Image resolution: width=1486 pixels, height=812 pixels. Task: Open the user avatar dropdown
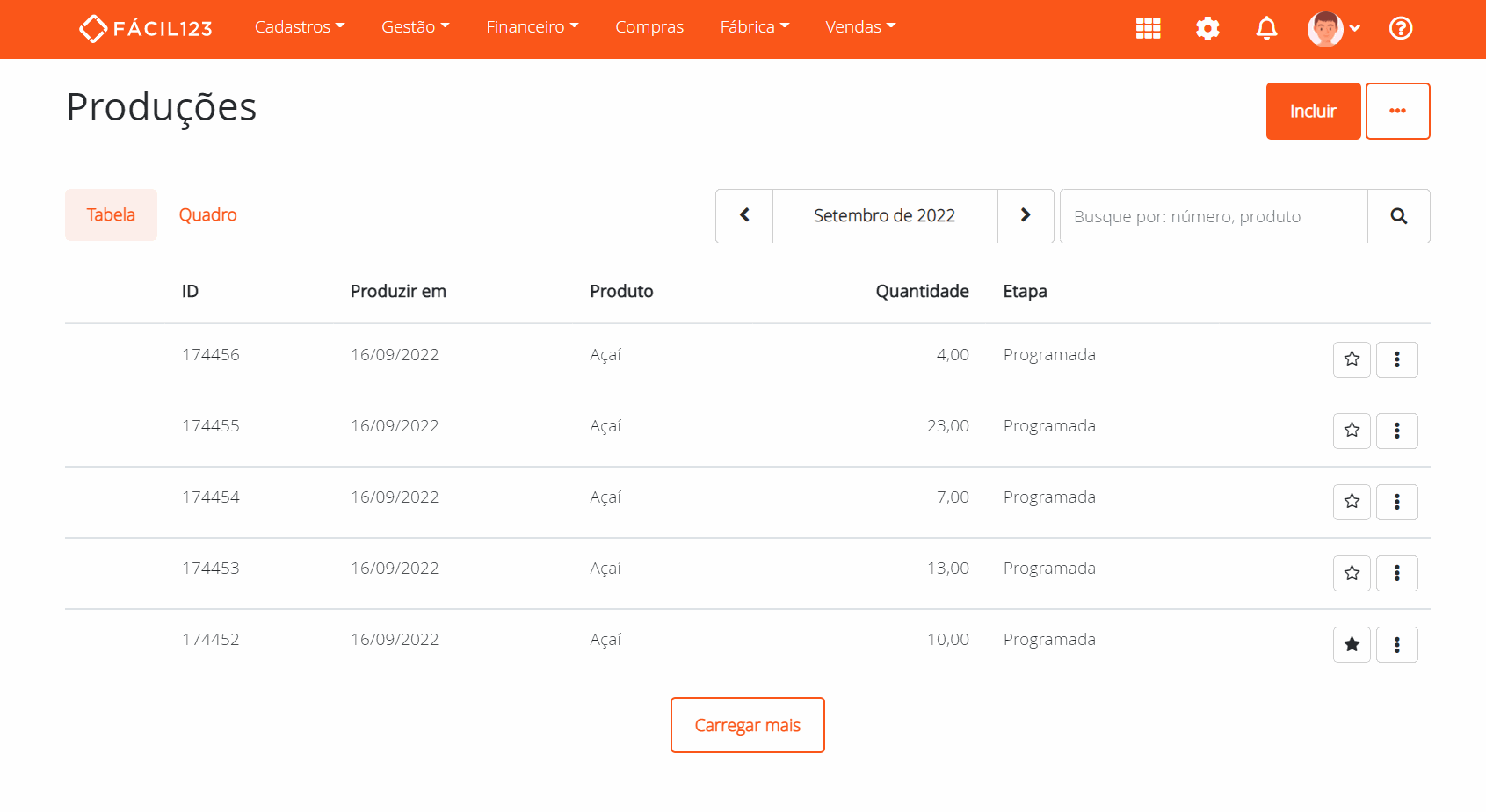[1331, 28]
